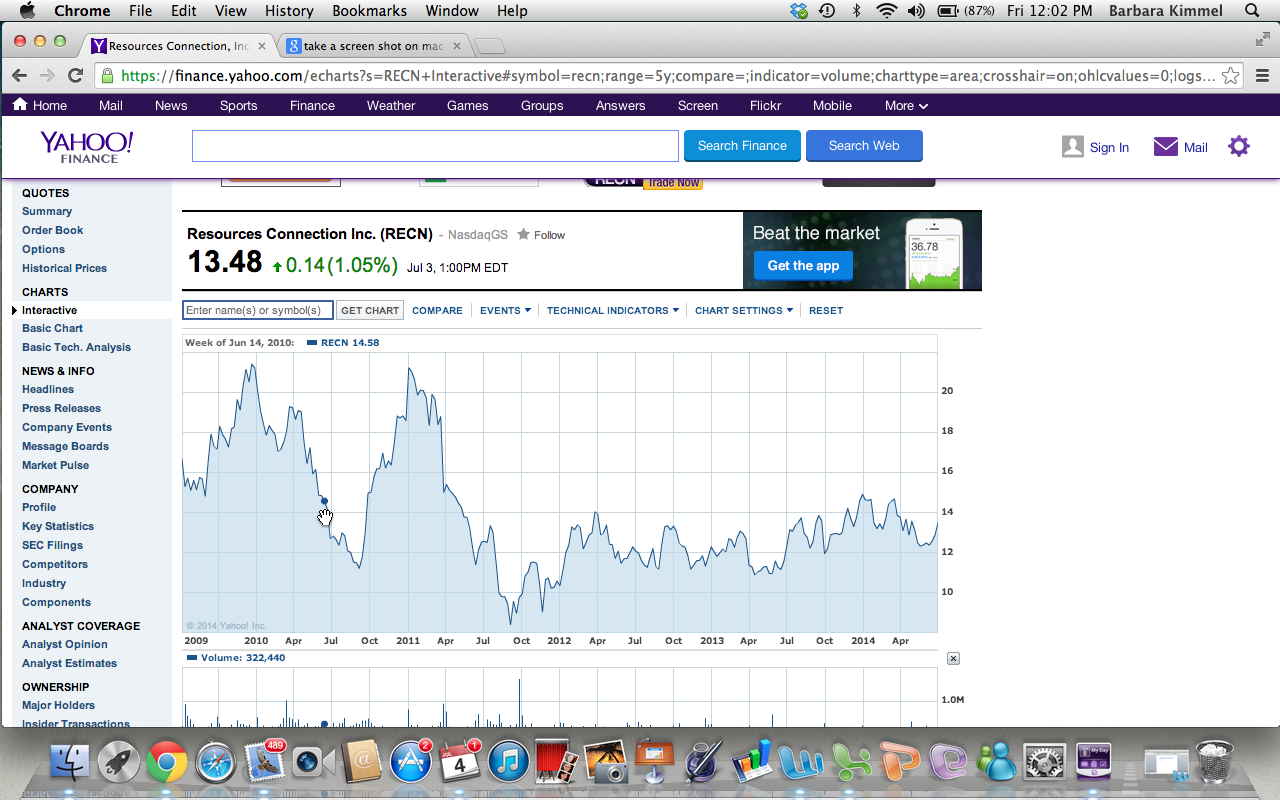Open Finder from the dock
Image resolution: width=1280 pixels, height=800 pixels.
(70, 762)
